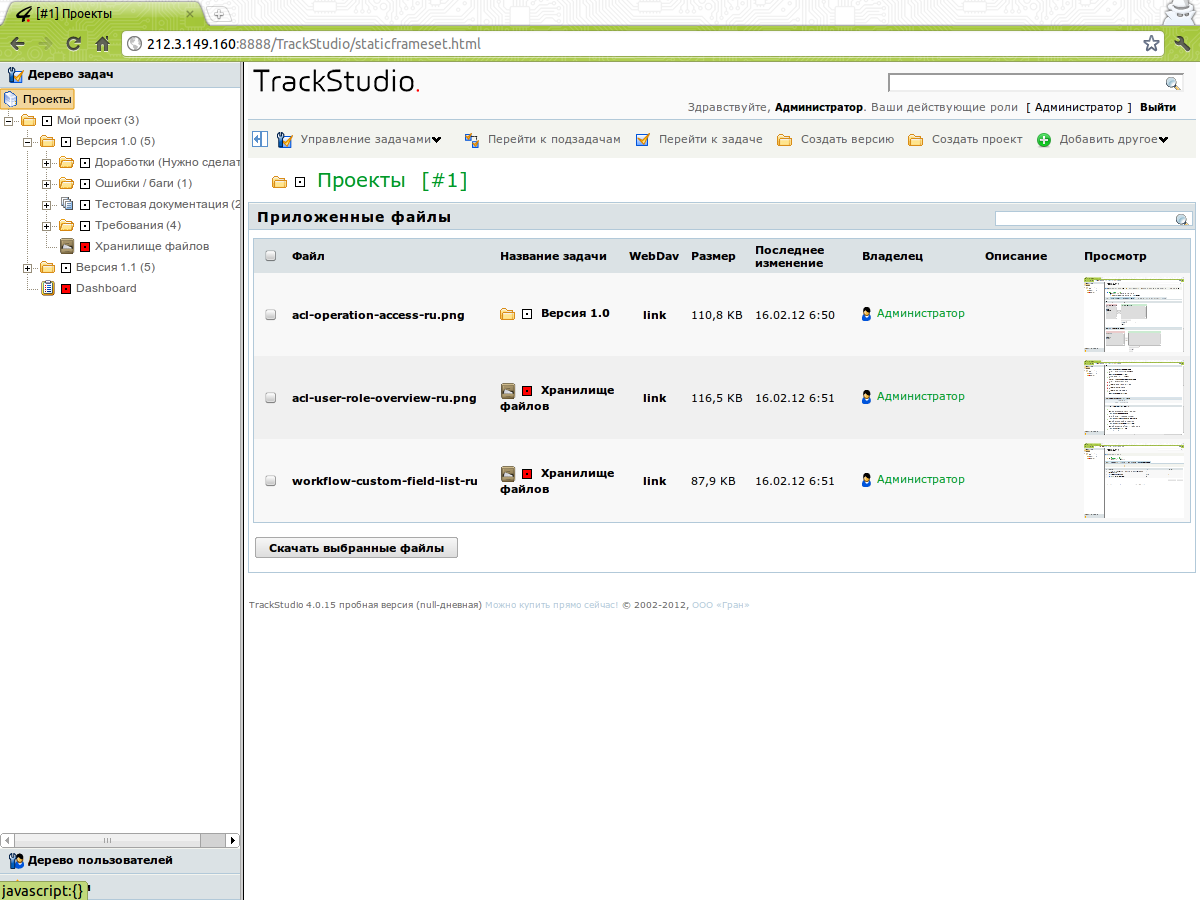Check the acl-operation-access-ru.png file checkbox
Screen dimensions: 1200x900
(270, 315)
